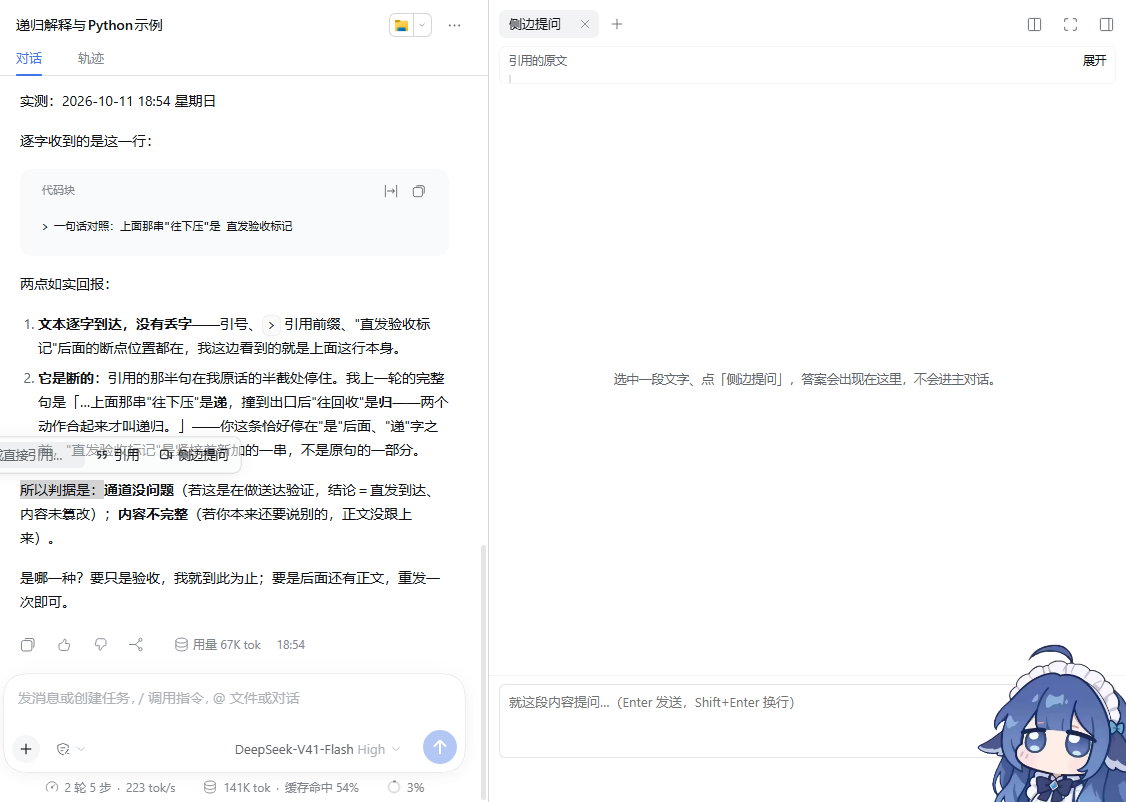
Task: Click the 3% context usage ring
Action: pos(406,788)
